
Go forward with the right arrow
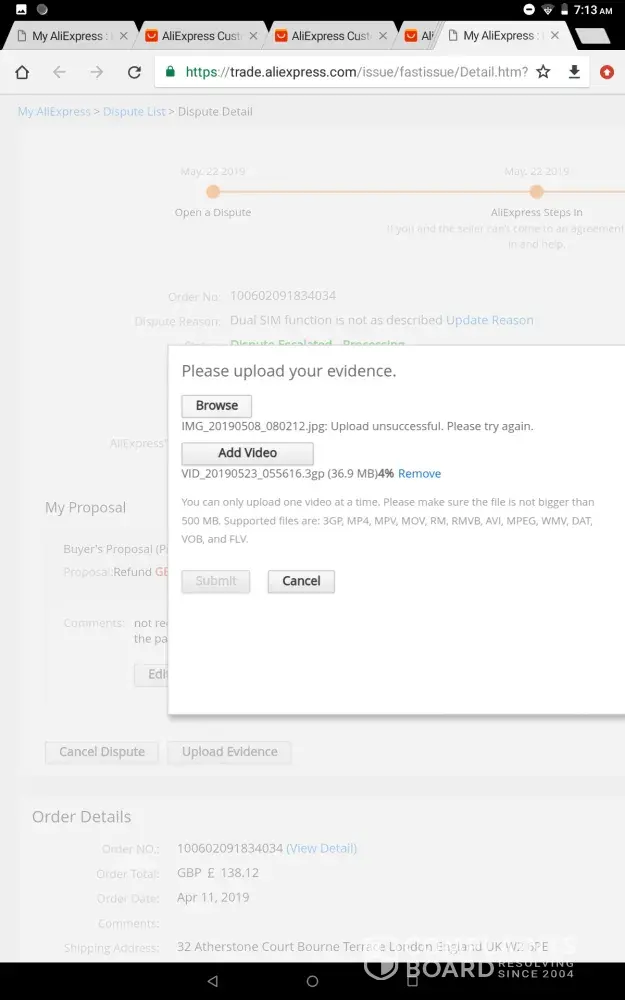coord(96,72)
